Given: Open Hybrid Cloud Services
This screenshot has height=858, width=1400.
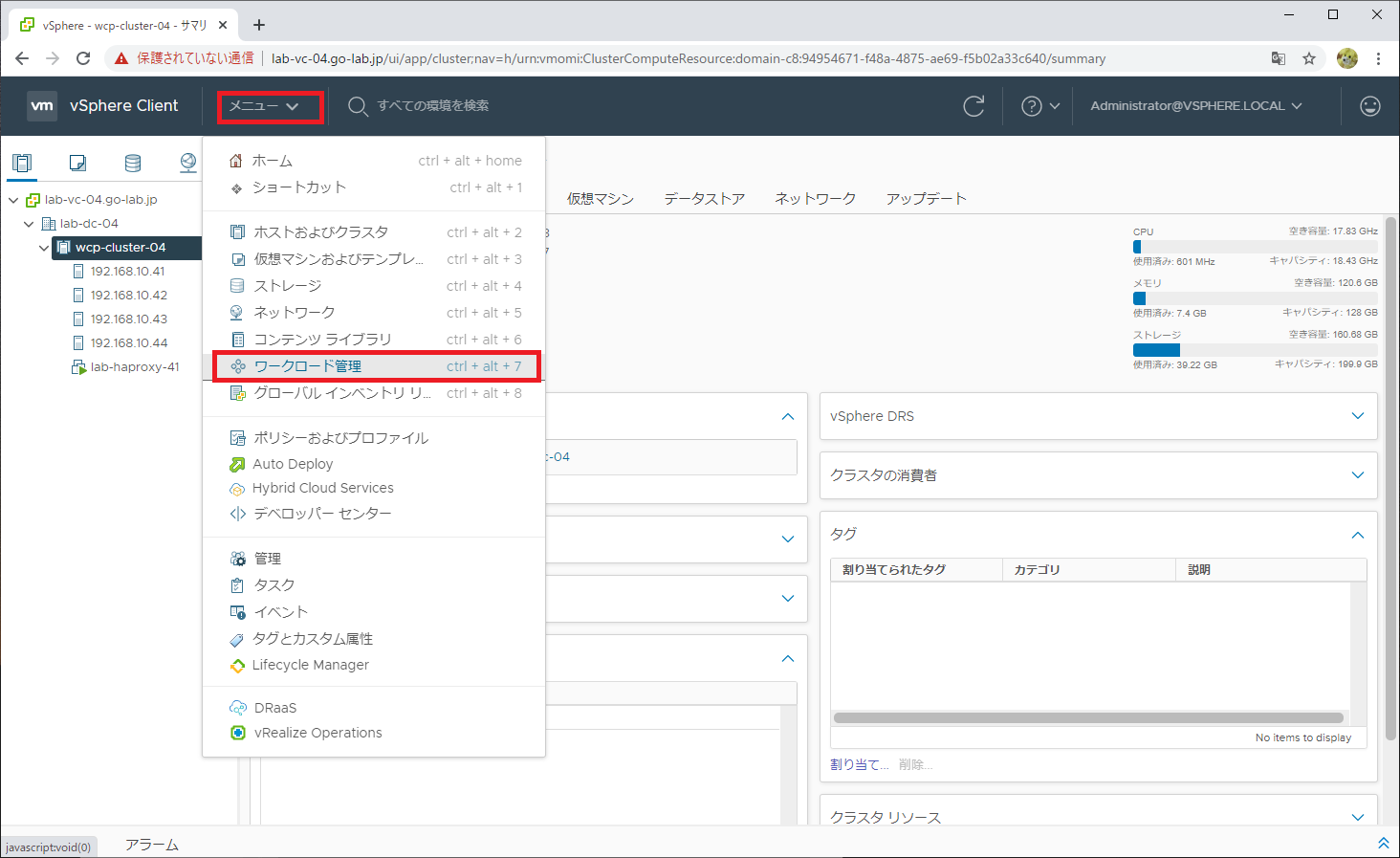Looking at the screenshot, I should point(374,488).
